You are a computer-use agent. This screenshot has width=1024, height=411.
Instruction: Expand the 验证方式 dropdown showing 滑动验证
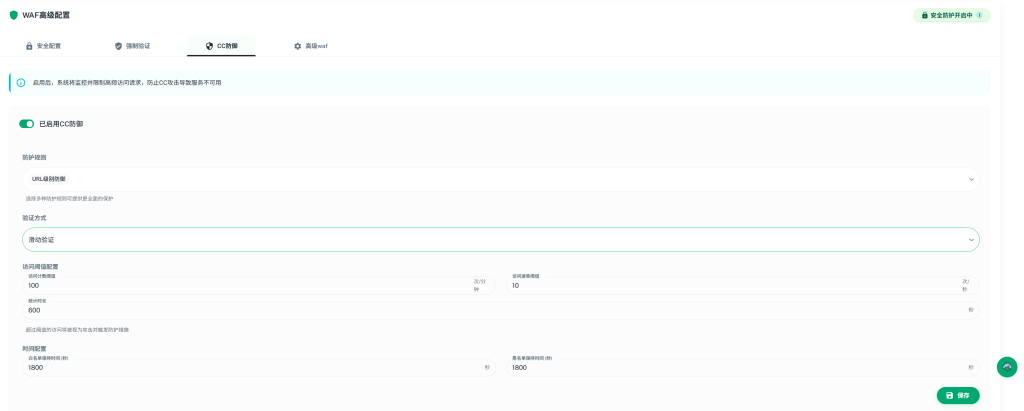pyautogui.click(x=971, y=240)
